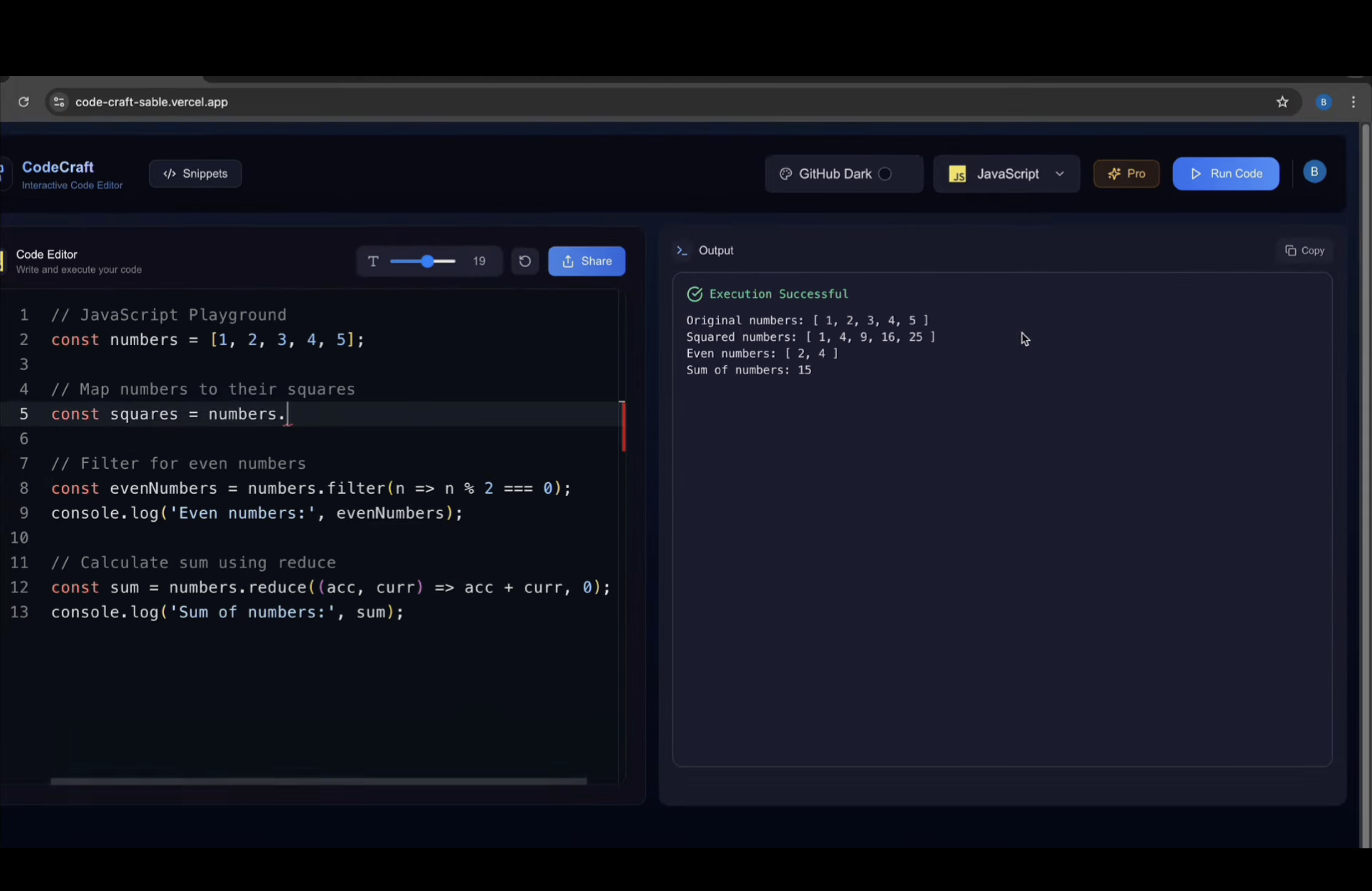
Task: Click the font size T icon
Action: point(373,261)
